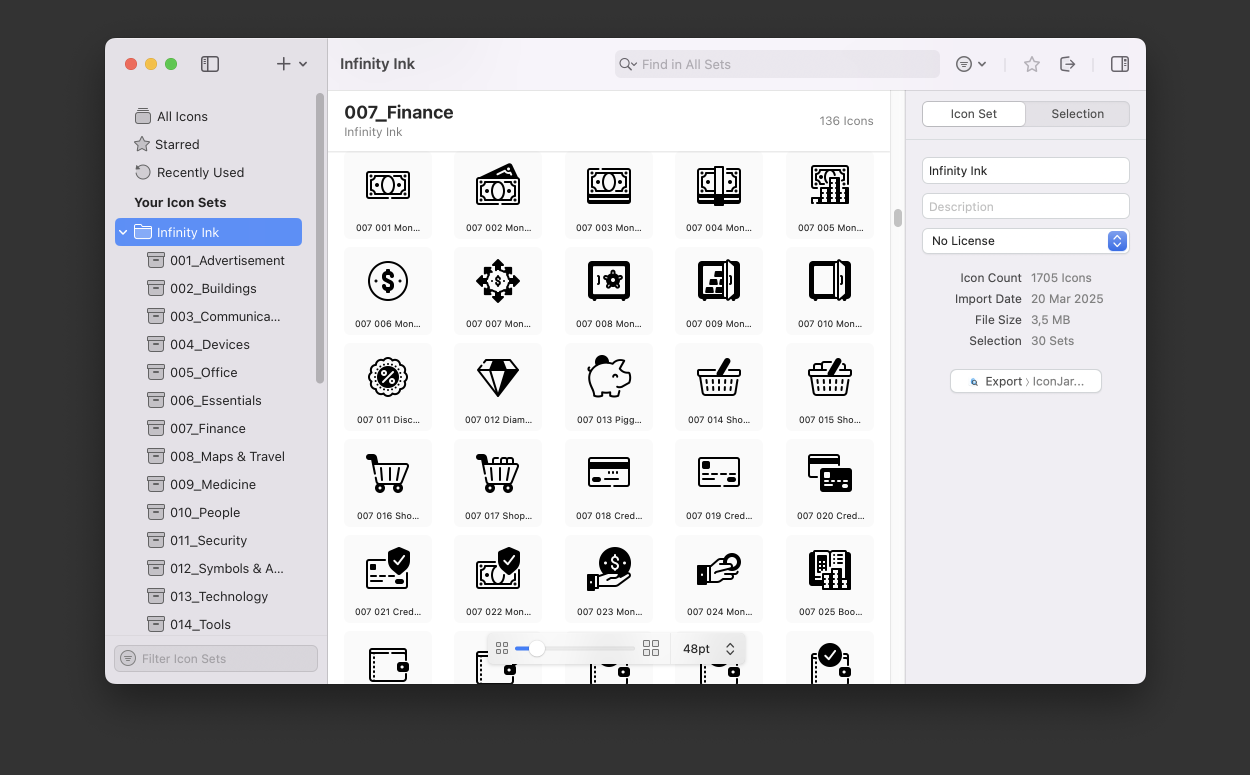Screen dimensions: 1250x775
Task: Open the Recently Used list
Action: [200, 172]
